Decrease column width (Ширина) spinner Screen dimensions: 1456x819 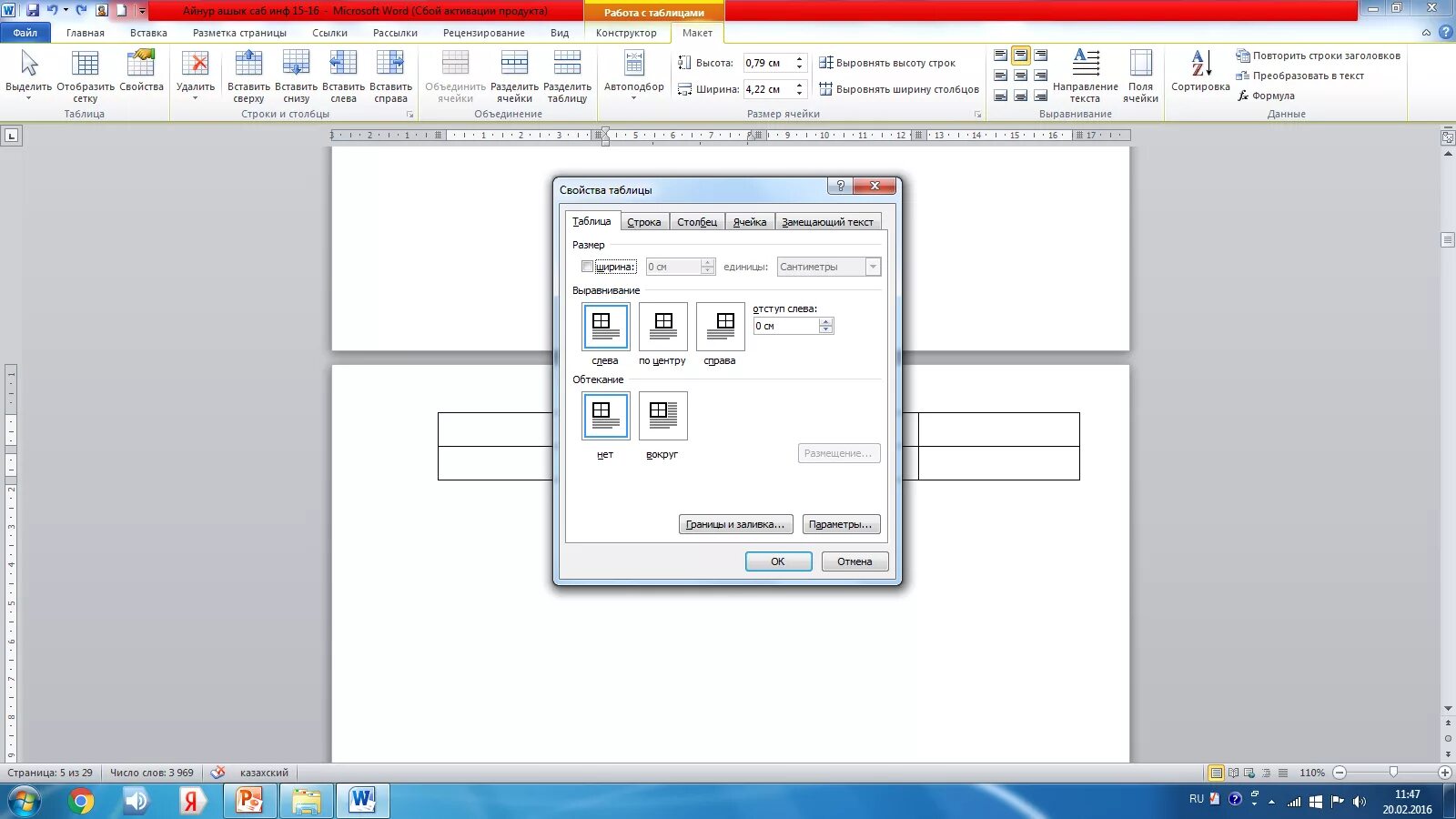[799, 93]
